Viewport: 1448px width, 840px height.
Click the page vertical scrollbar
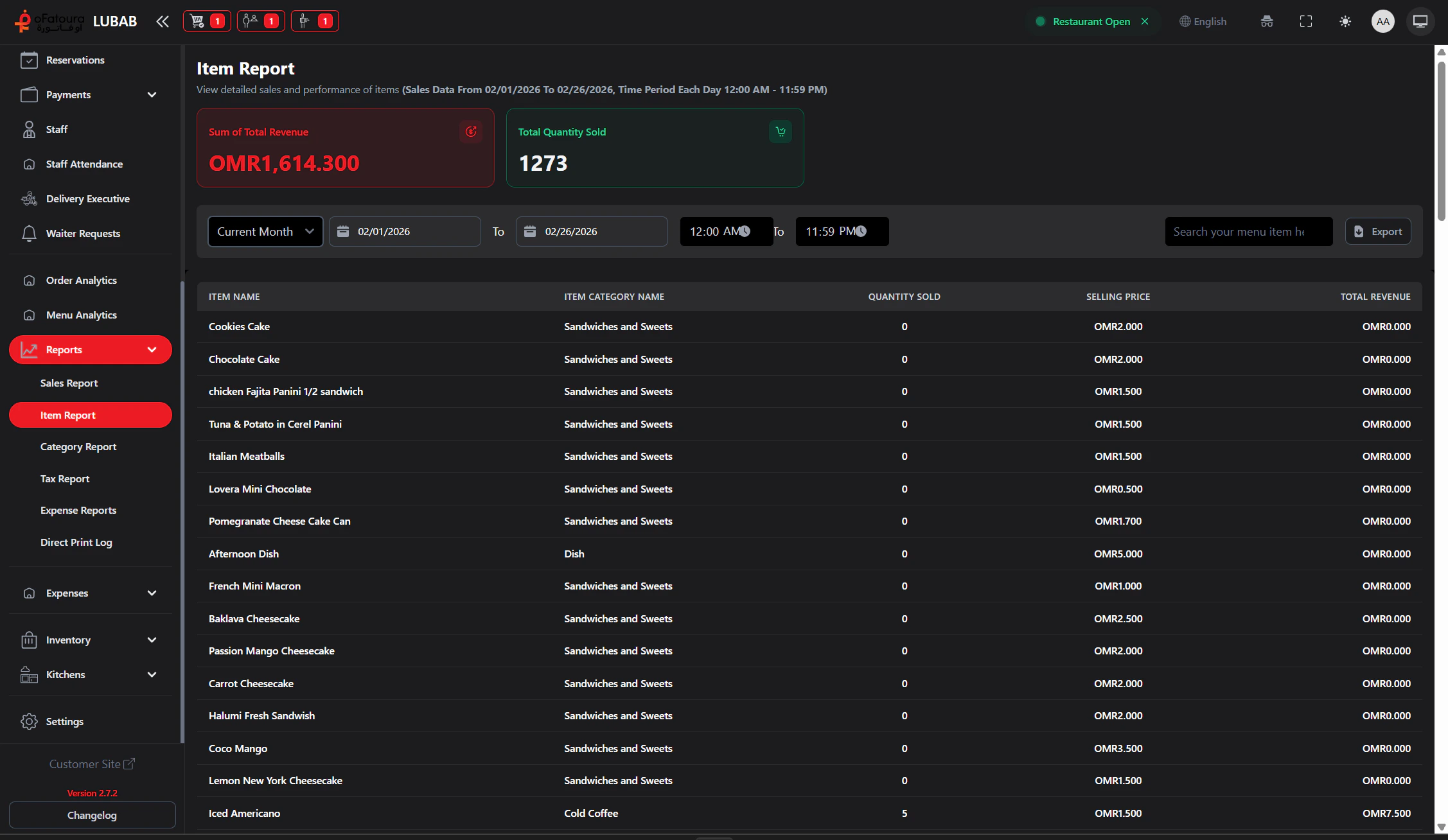tap(1441, 141)
